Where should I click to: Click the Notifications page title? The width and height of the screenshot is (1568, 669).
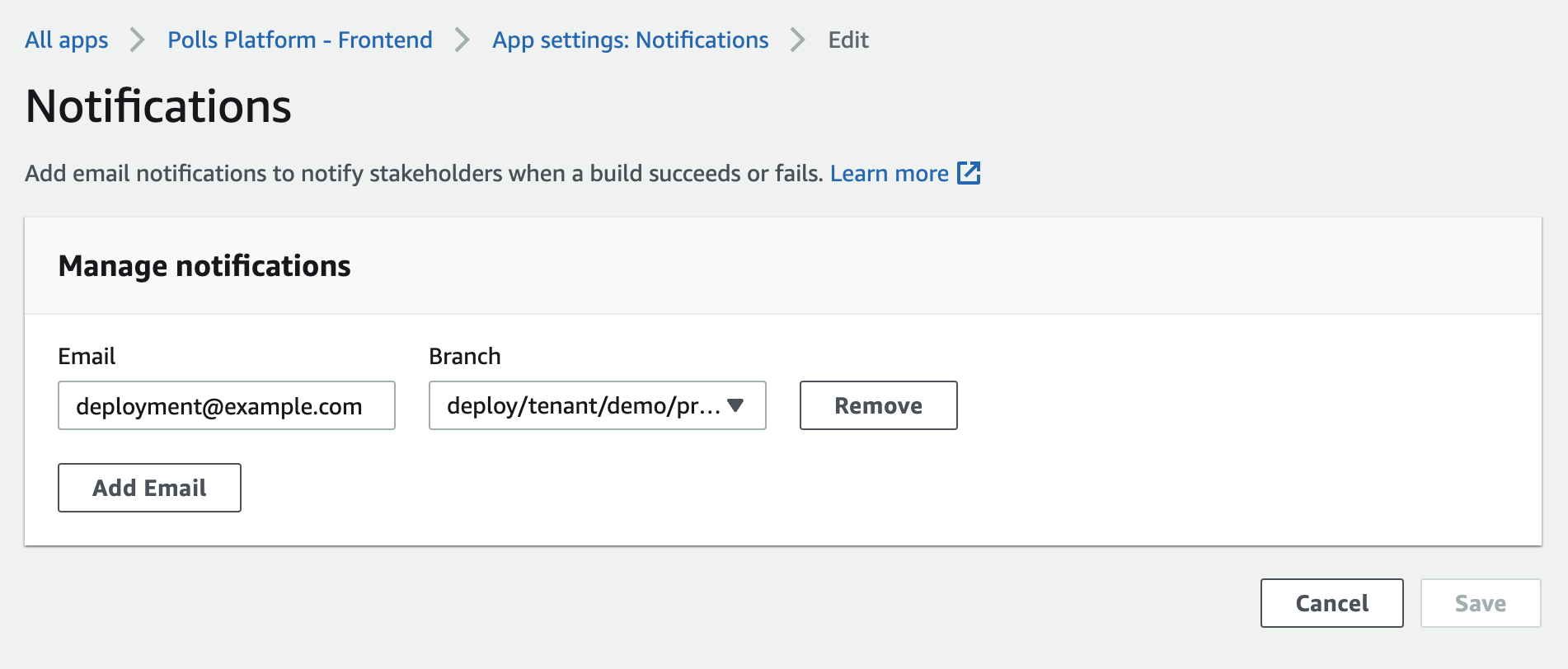pyautogui.click(x=158, y=106)
